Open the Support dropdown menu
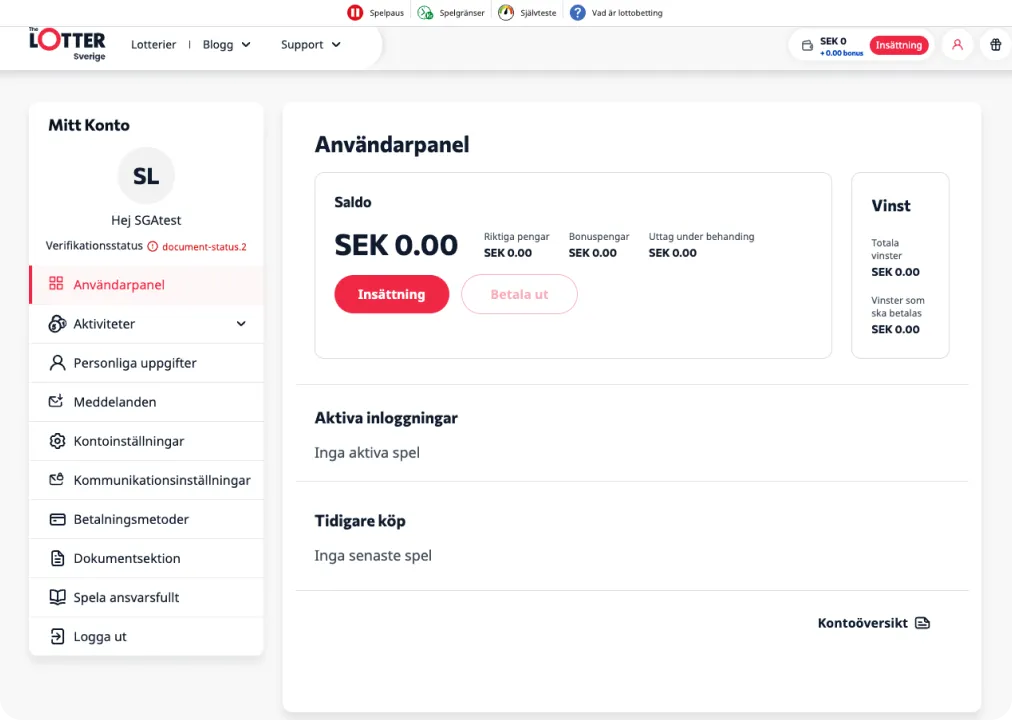Screen dimensions: 1012x720 click(x=310, y=44)
